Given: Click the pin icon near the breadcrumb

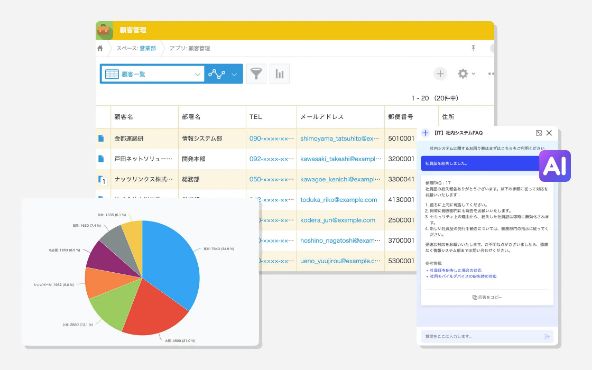Looking at the screenshot, I should point(473,48).
